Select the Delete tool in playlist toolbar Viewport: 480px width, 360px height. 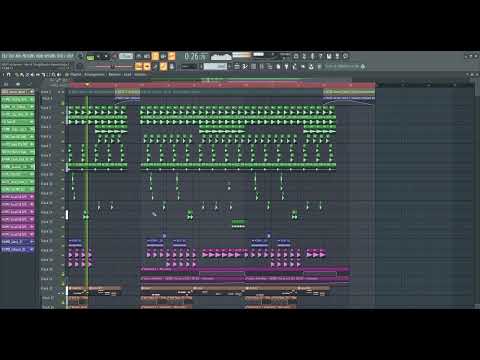coord(27,75)
